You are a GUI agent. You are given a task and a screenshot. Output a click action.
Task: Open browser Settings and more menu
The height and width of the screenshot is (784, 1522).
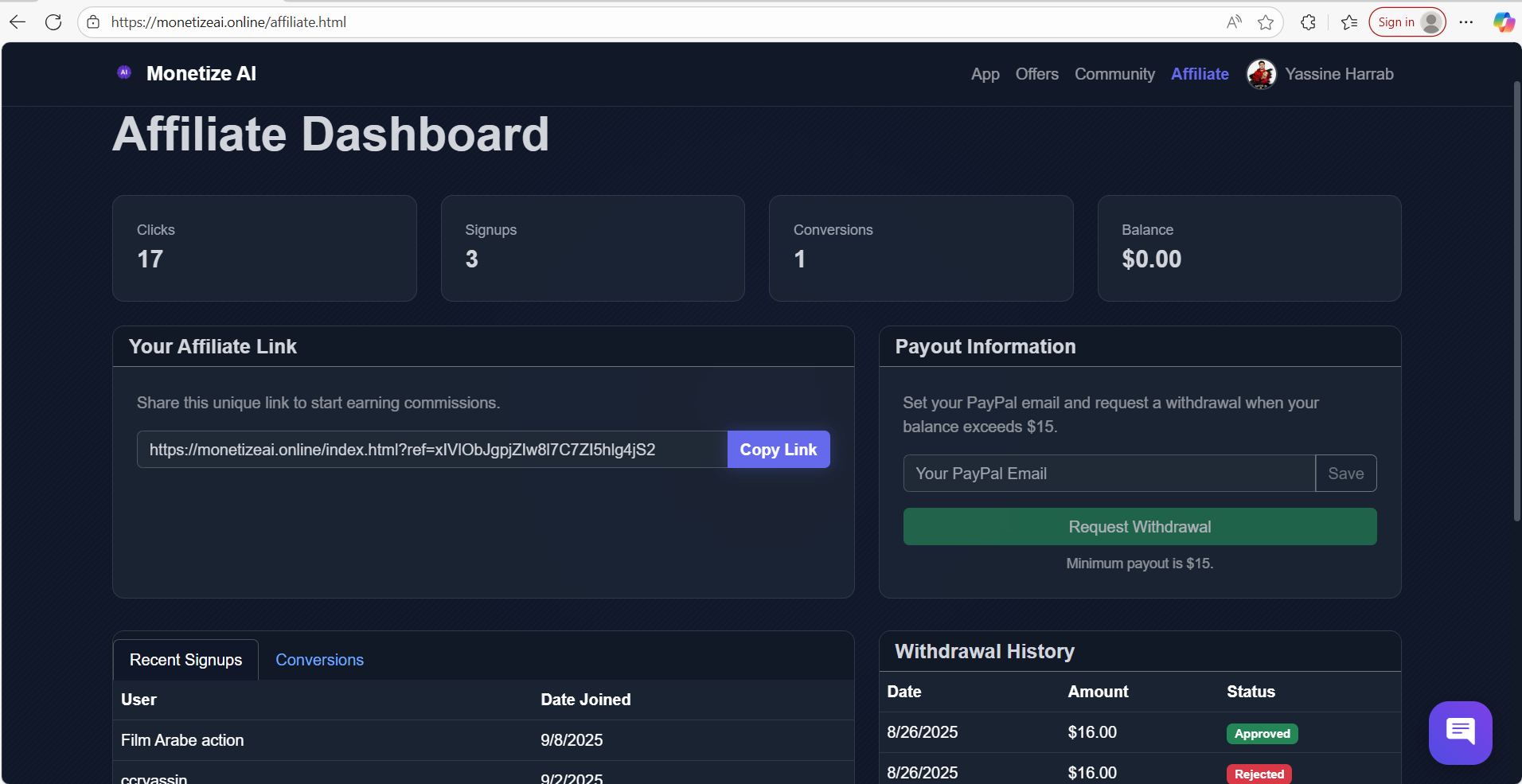1466,22
